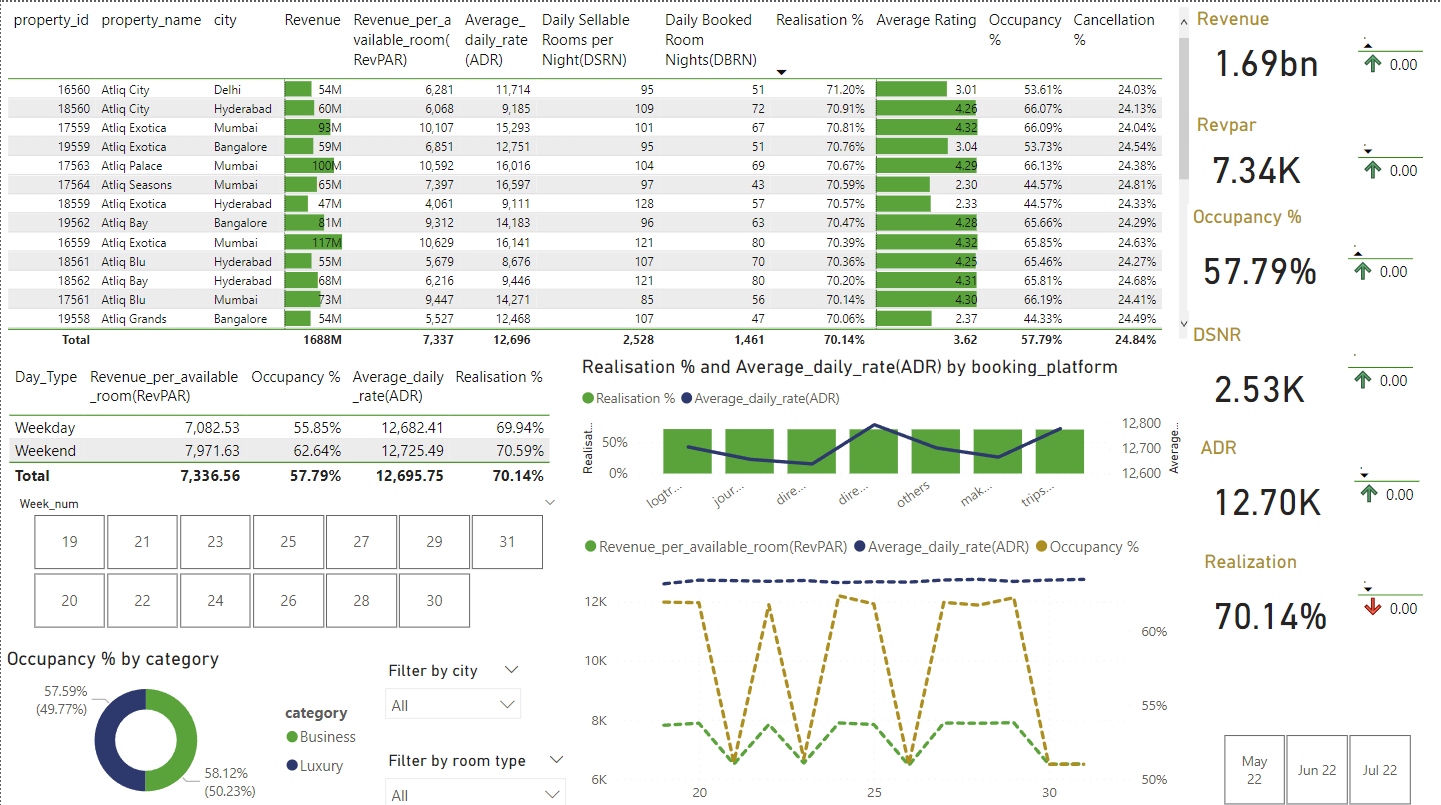
Task: Toggle week 24 in the Week_num slicer
Action: pos(215,600)
